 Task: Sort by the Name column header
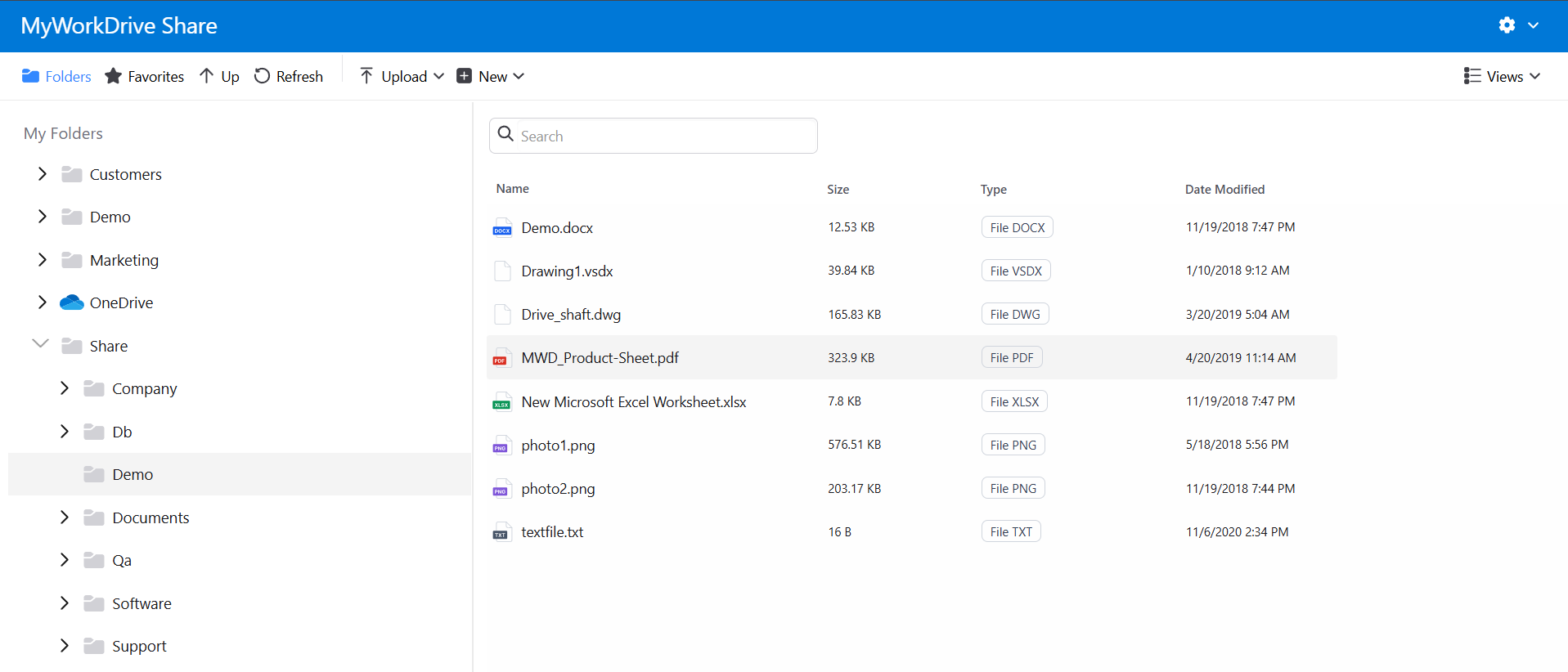pyautogui.click(x=512, y=188)
